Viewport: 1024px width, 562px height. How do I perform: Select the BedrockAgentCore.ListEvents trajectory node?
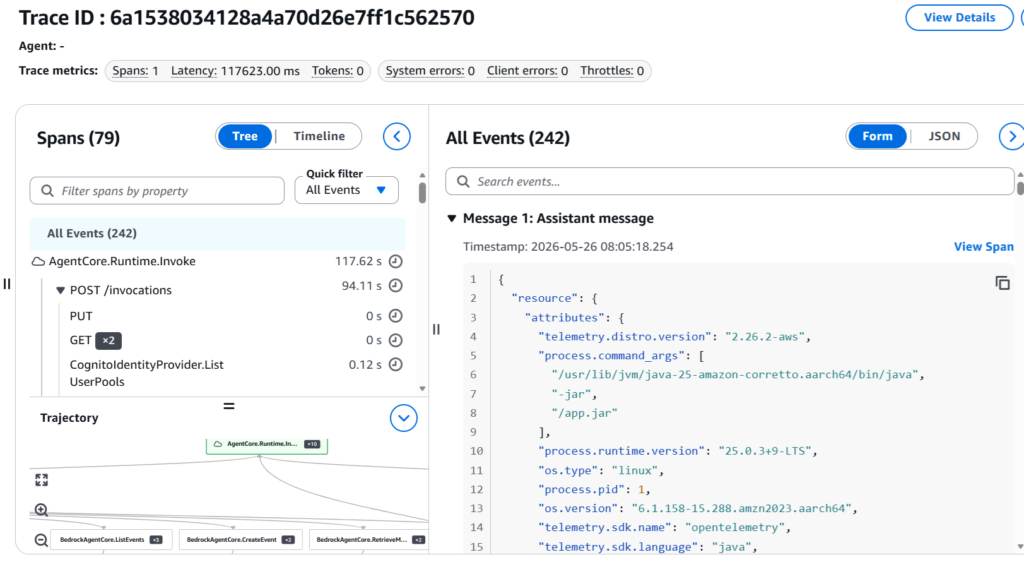coord(111,540)
